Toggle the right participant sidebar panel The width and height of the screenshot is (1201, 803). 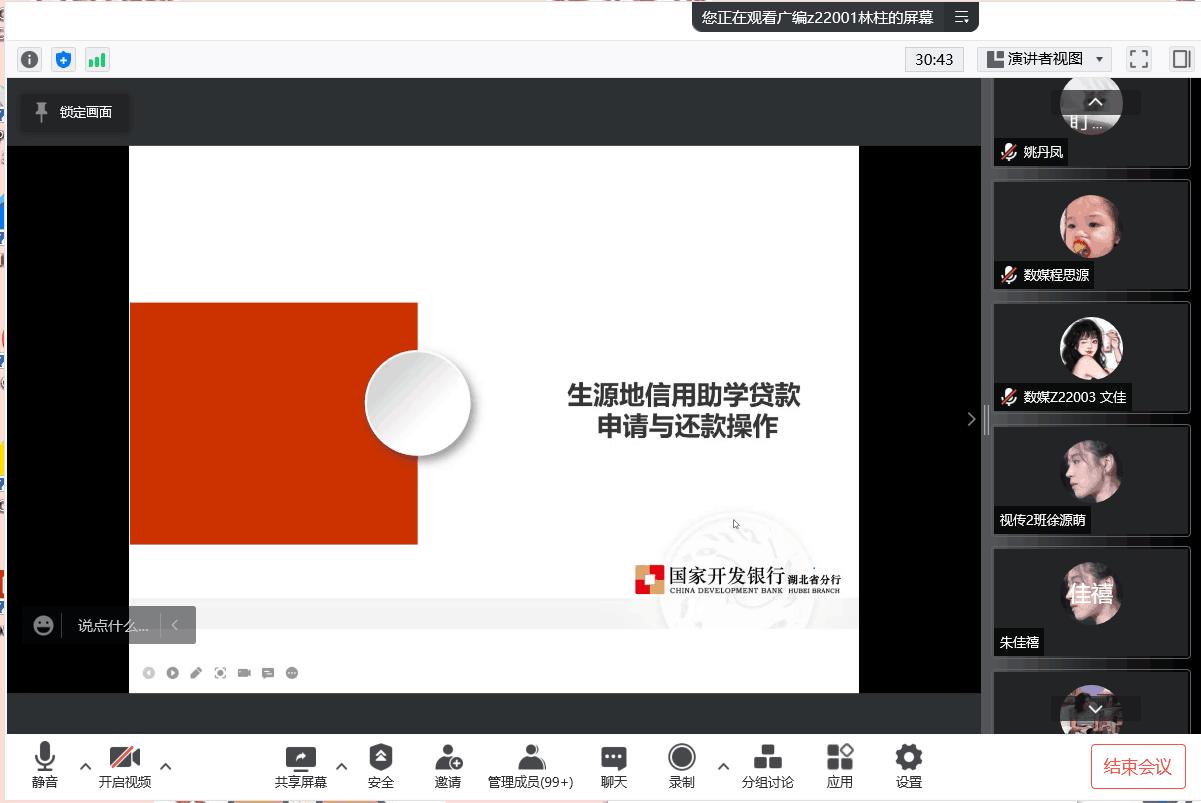coord(1181,59)
